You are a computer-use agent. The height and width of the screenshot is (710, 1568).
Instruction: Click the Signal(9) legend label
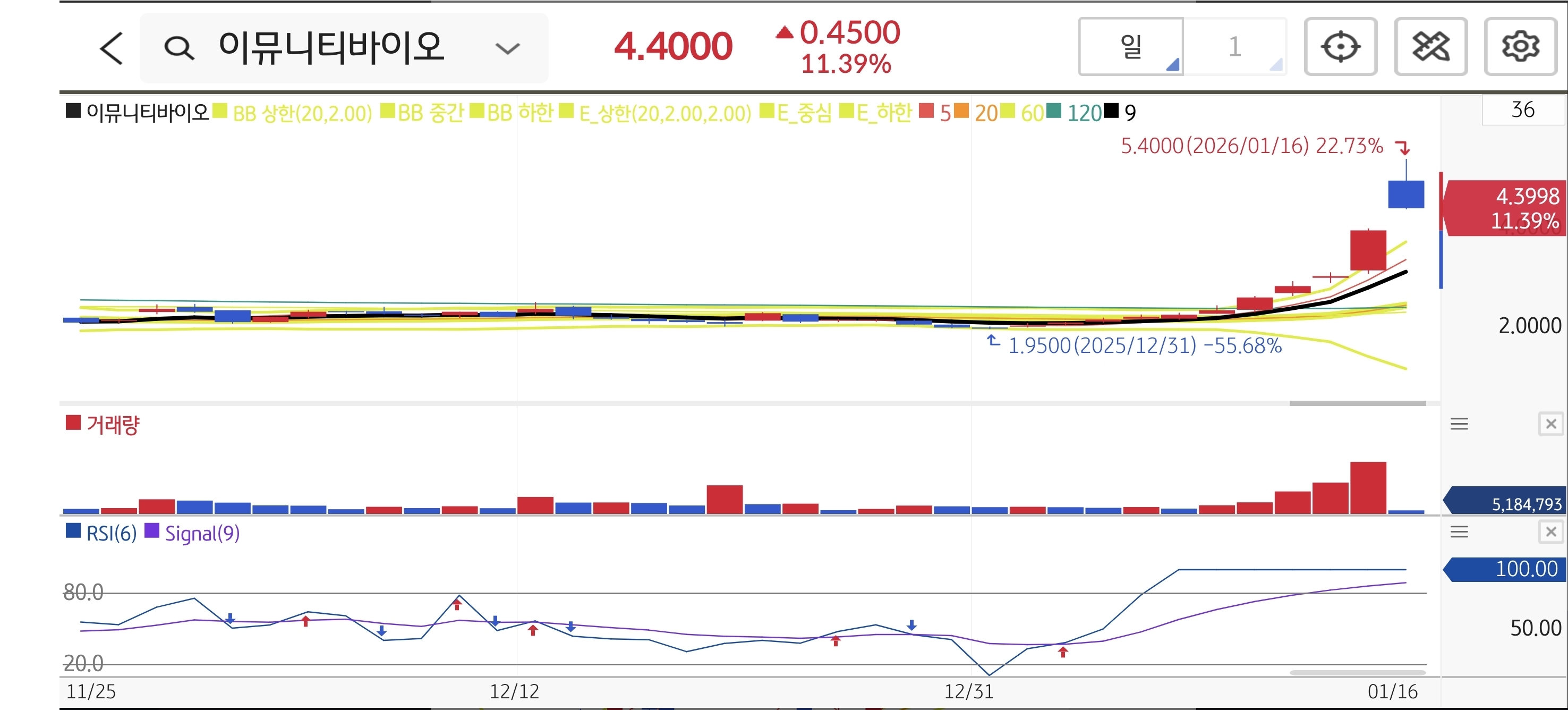coord(202,534)
